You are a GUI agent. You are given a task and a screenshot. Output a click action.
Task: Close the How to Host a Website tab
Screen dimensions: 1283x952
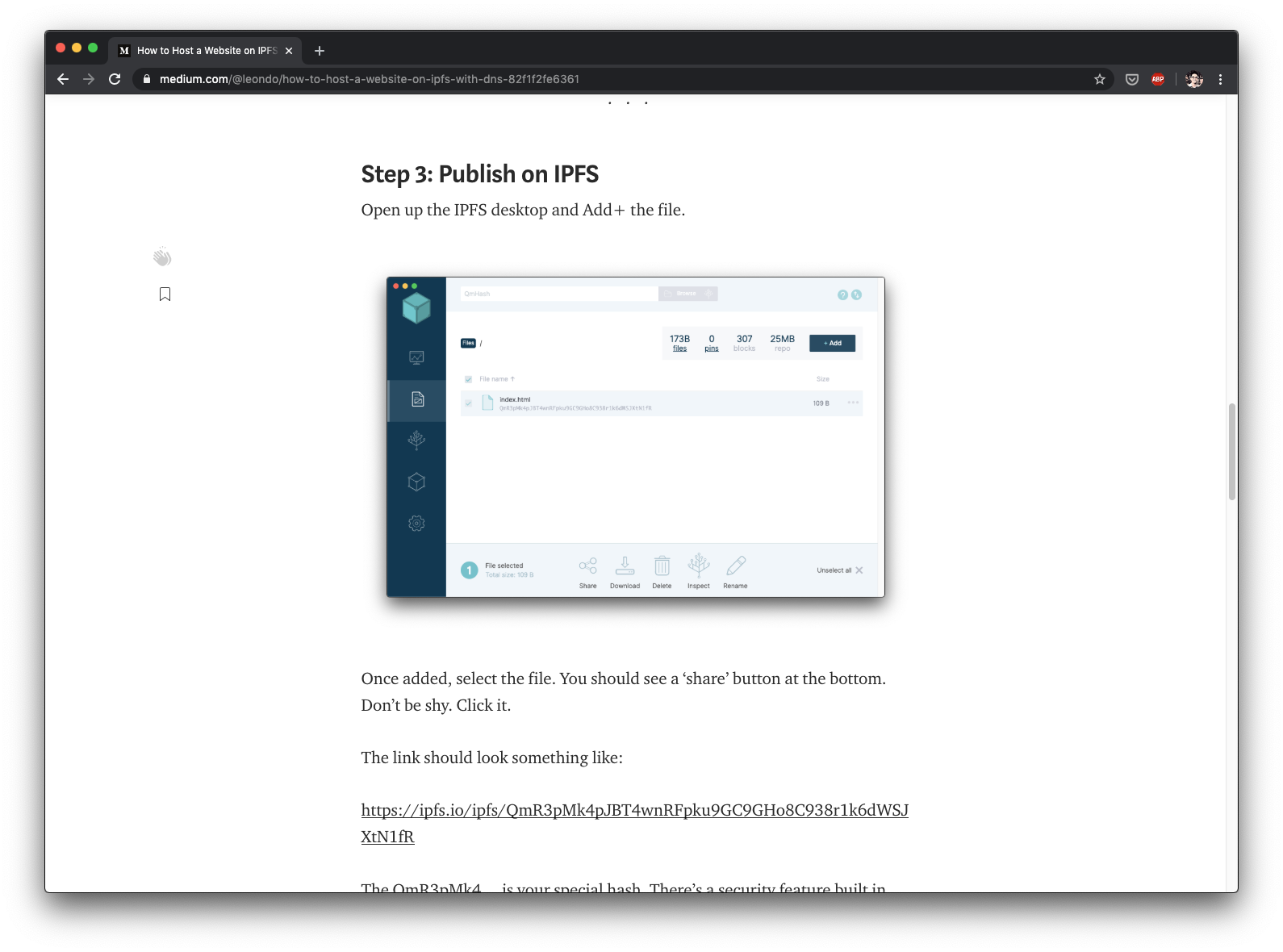tap(289, 51)
